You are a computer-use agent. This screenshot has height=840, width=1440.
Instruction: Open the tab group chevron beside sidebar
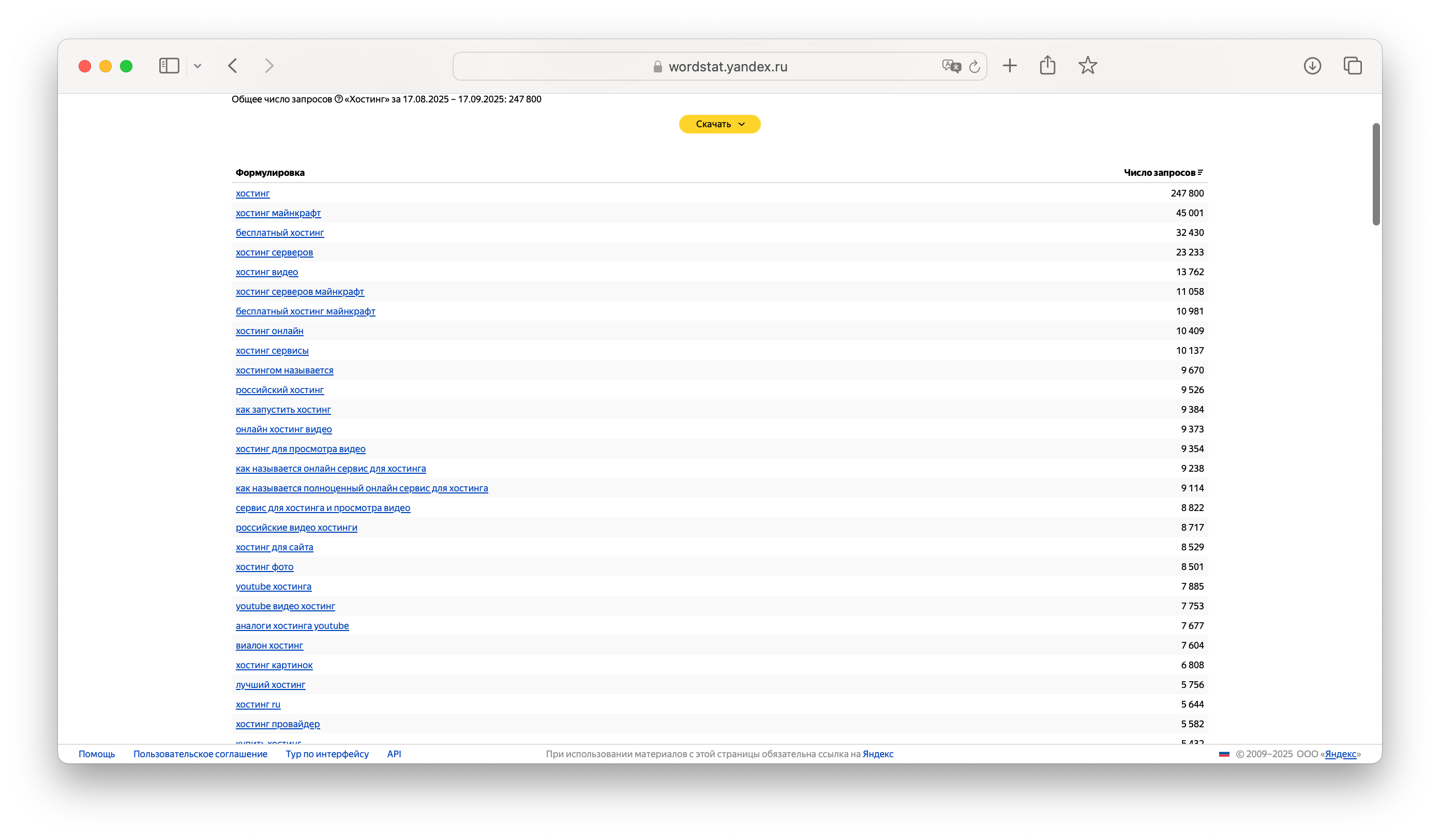click(198, 66)
